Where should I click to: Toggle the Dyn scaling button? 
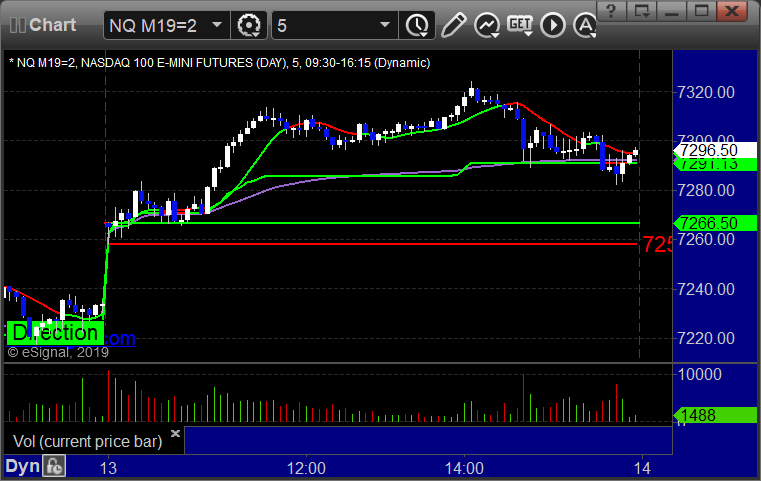tap(23, 466)
